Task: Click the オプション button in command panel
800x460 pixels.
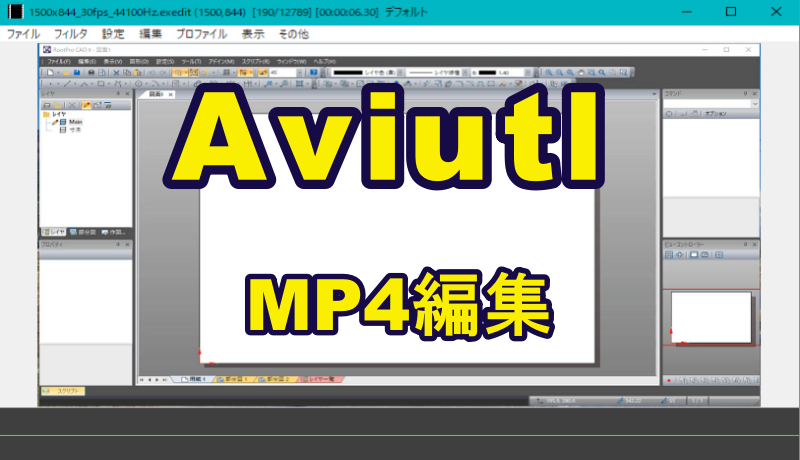Action: point(715,113)
